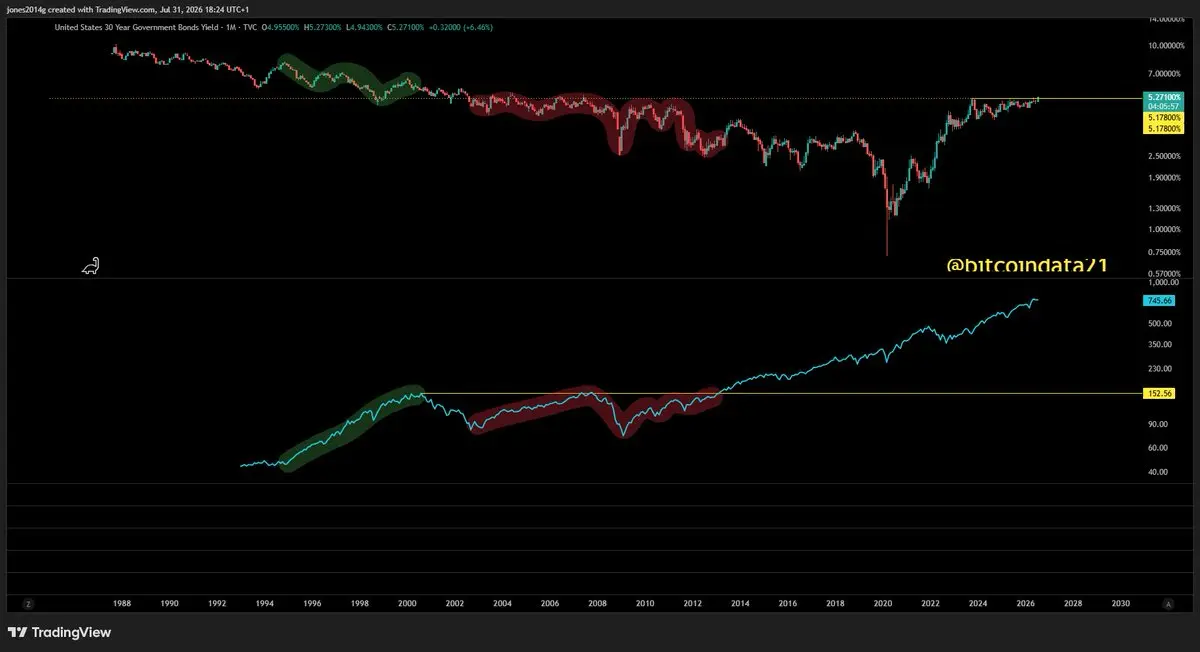Viewport: 1200px width, 652px height.
Task: Click the 2012 label on the time axis
Action: tap(692, 604)
